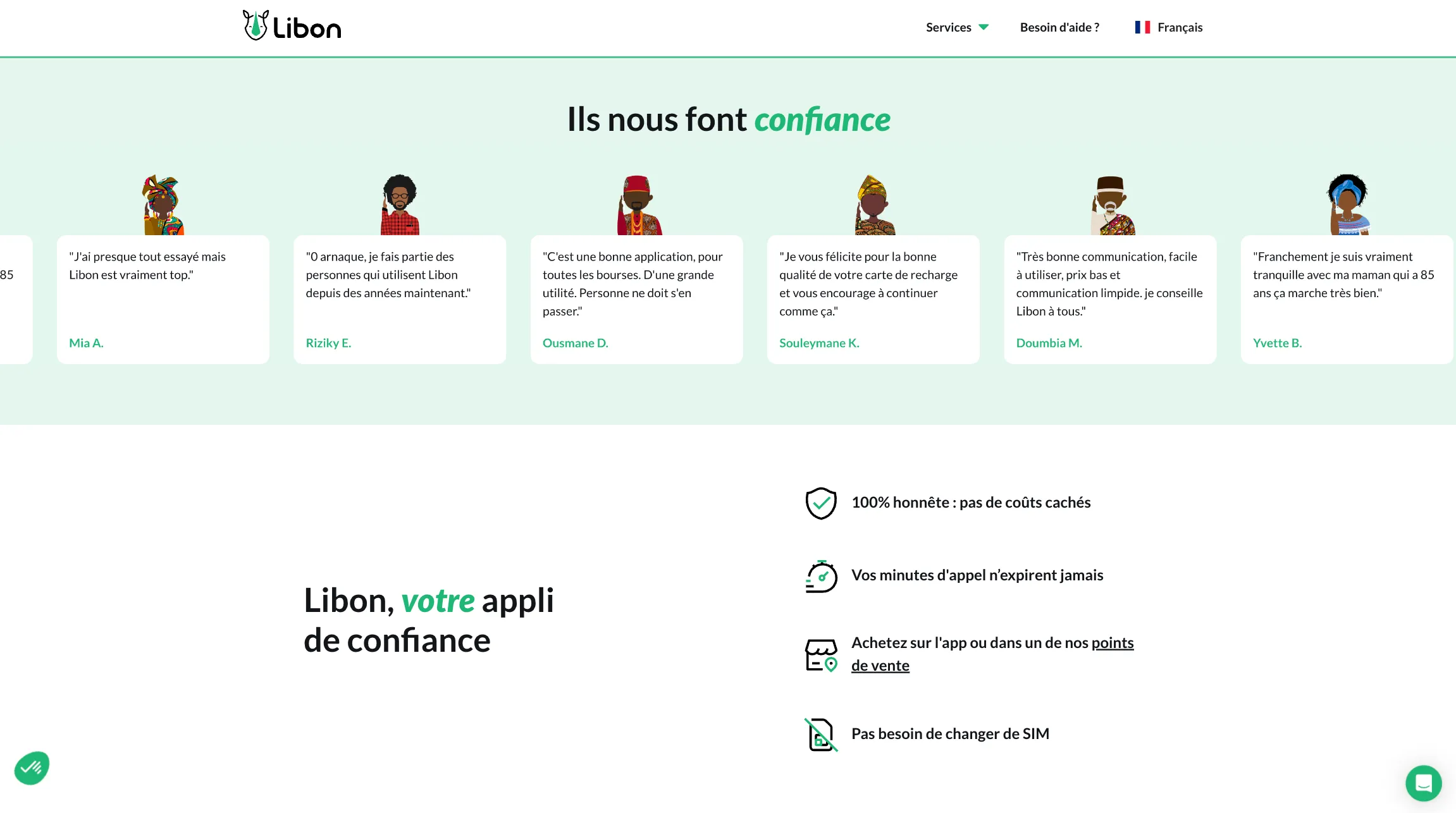
Task: Open the points de vente link
Action: (x=1112, y=643)
